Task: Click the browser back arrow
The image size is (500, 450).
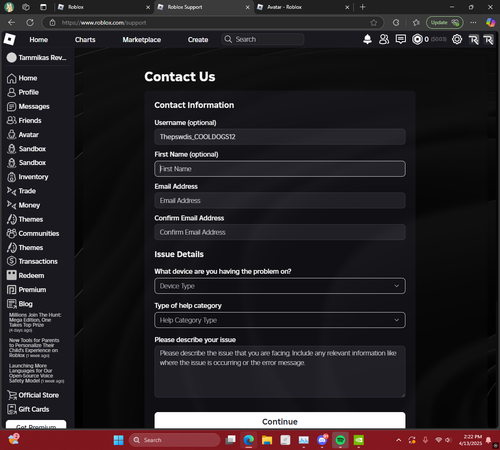Action: pyautogui.click(x=12, y=22)
